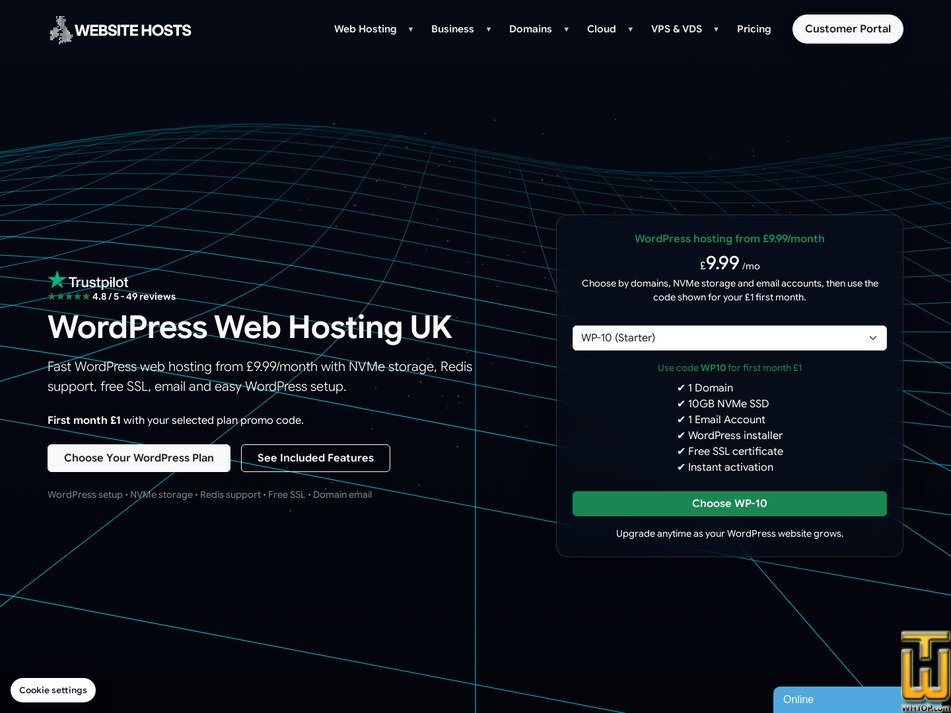
Task: Go to the Pricing page
Action: 754,29
